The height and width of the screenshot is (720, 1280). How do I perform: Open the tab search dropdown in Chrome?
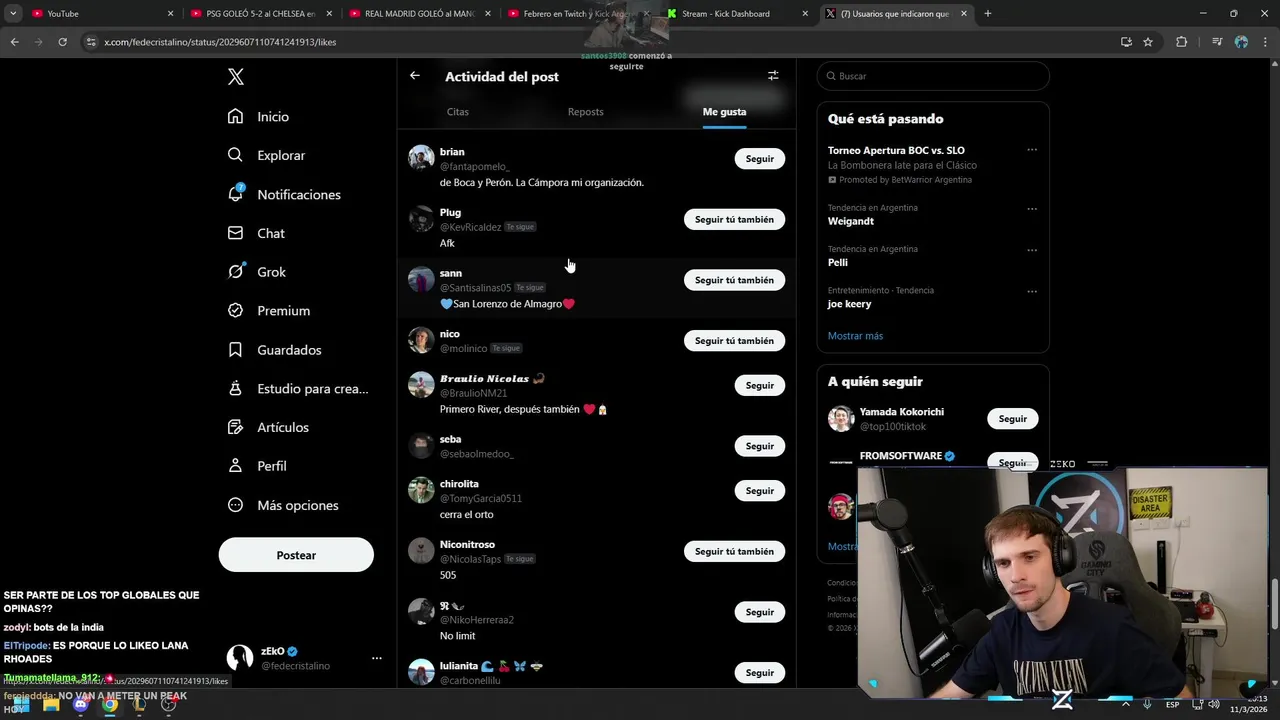pyautogui.click(x=13, y=14)
